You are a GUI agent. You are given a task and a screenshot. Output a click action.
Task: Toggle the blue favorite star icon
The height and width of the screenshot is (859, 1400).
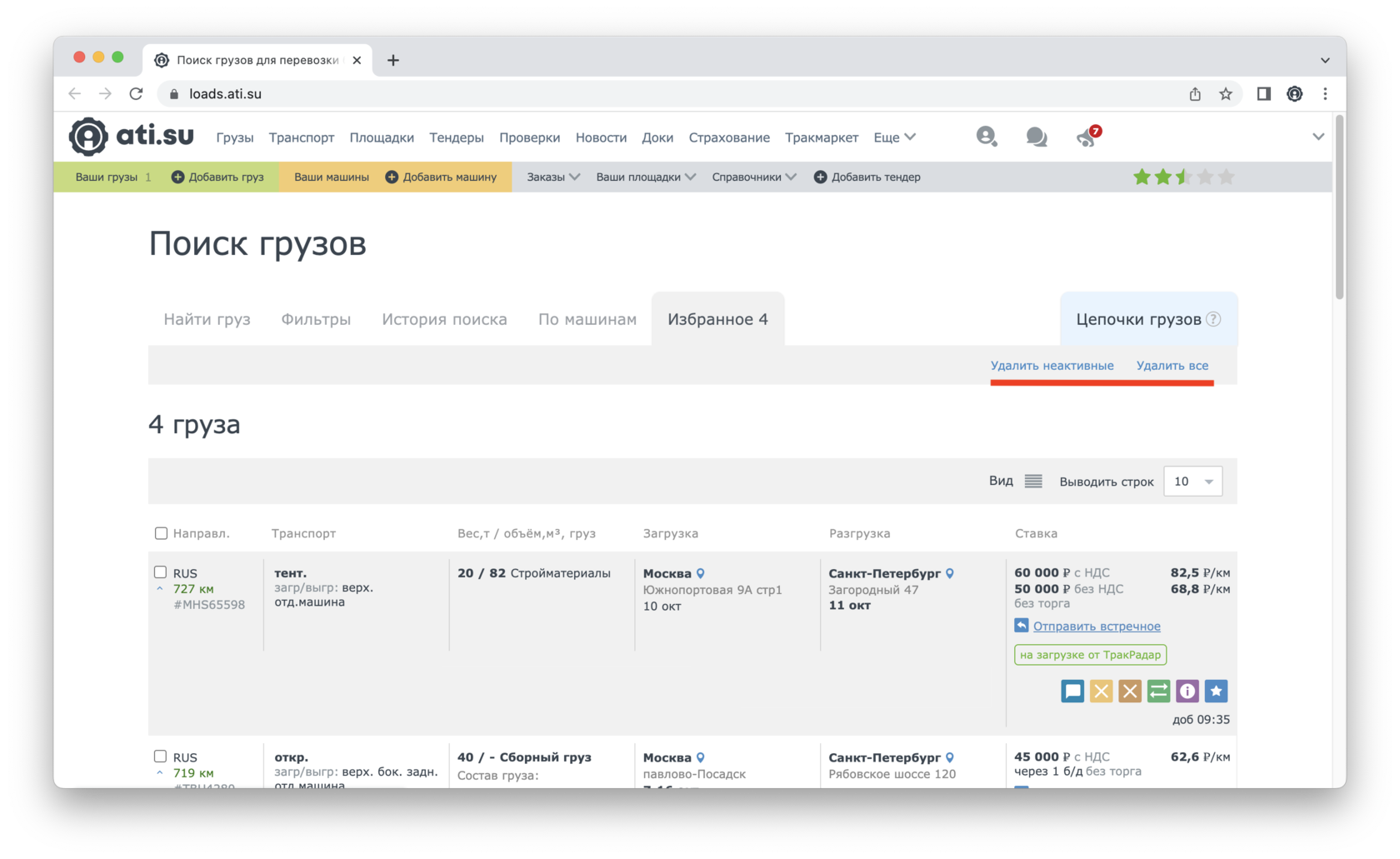click(x=1216, y=691)
